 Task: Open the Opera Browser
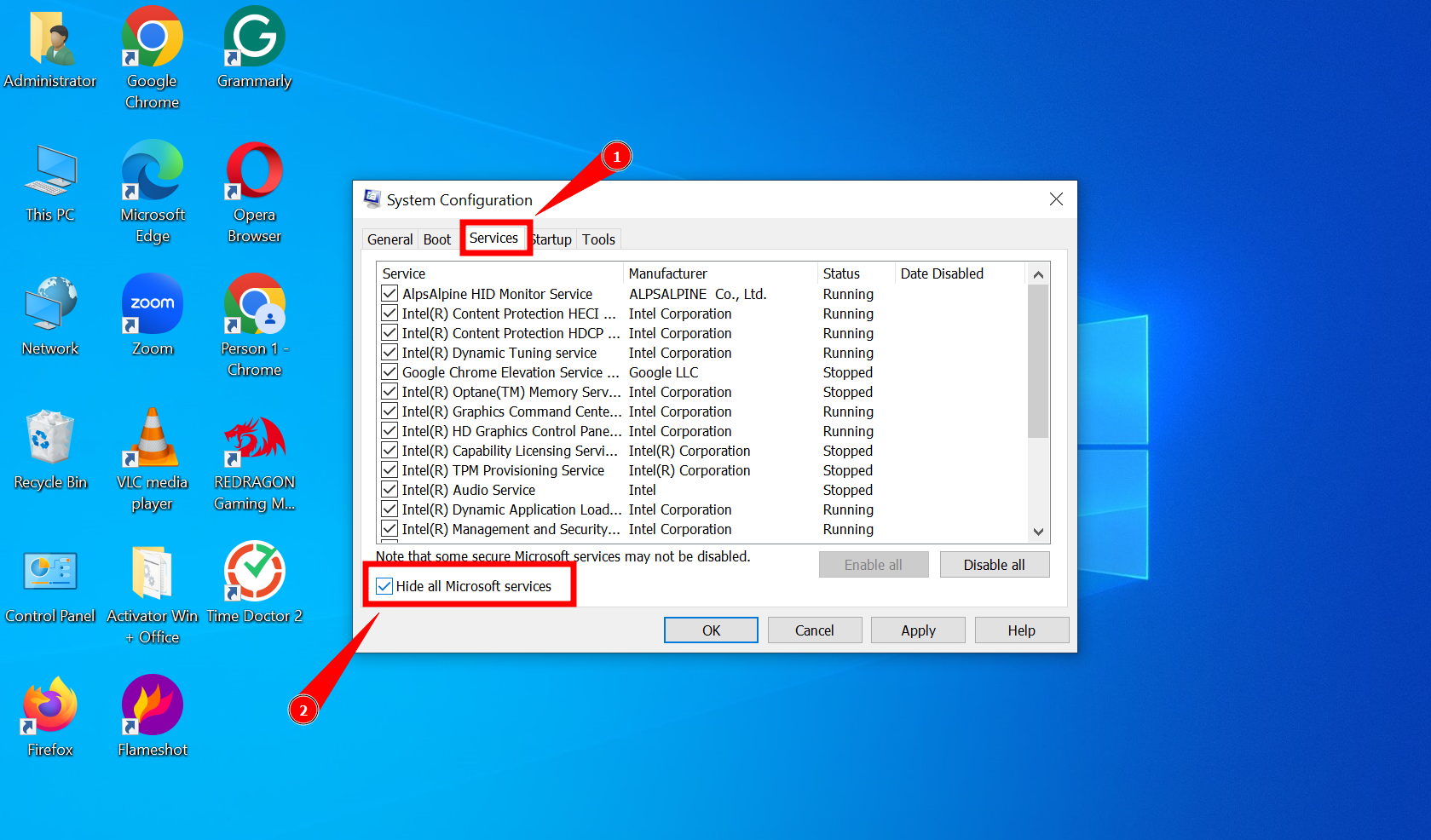pyautogui.click(x=253, y=170)
